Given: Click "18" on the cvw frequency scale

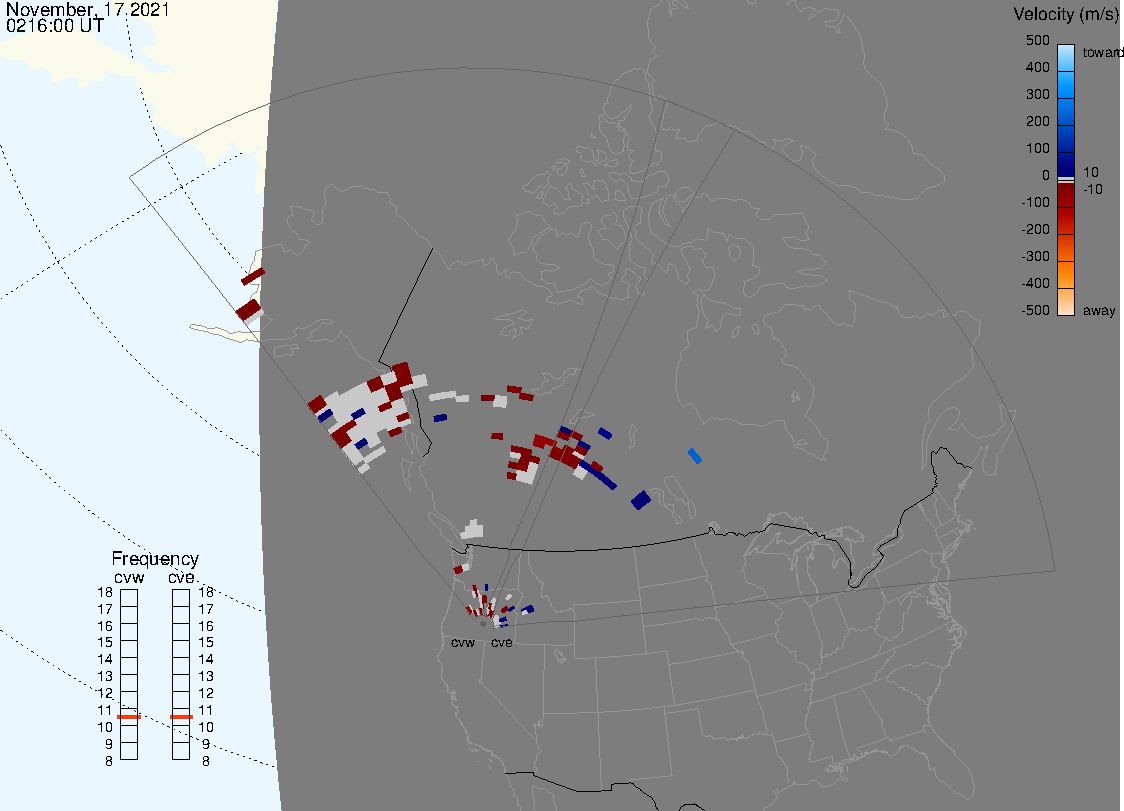Looking at the screenshot, I should click(x=105, y=592).
